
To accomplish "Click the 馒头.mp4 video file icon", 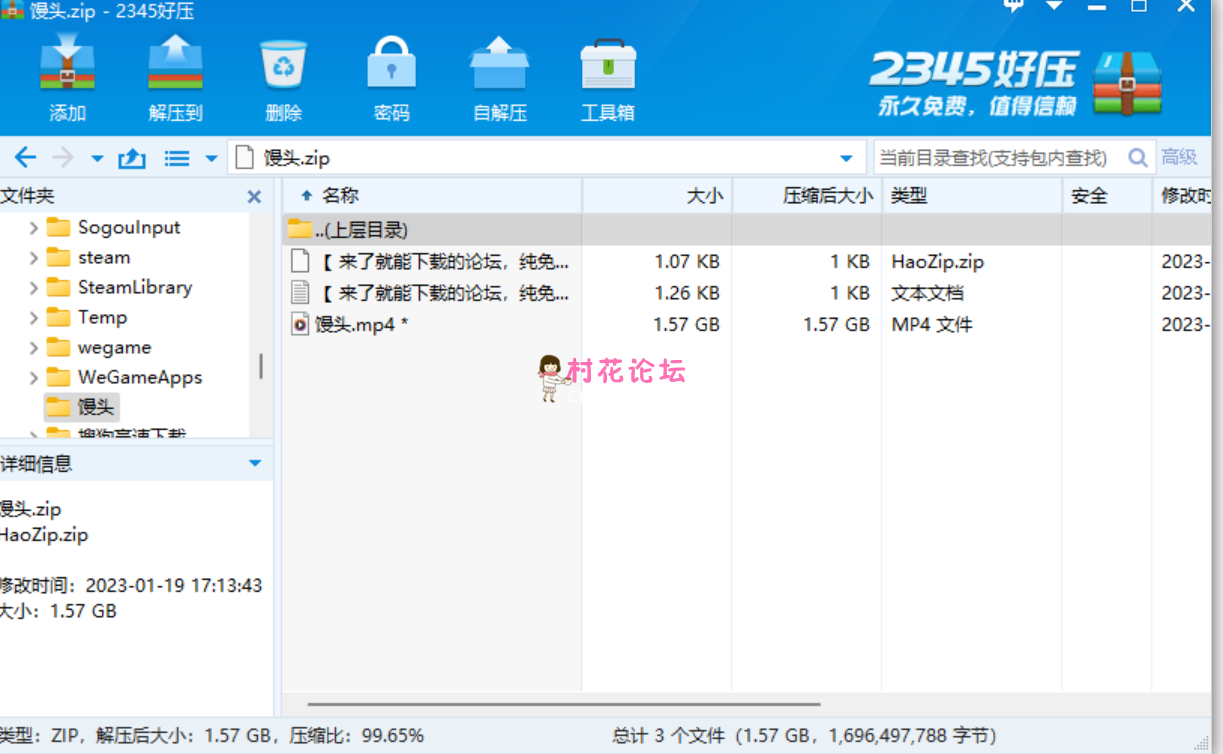I will pos(300,324).
